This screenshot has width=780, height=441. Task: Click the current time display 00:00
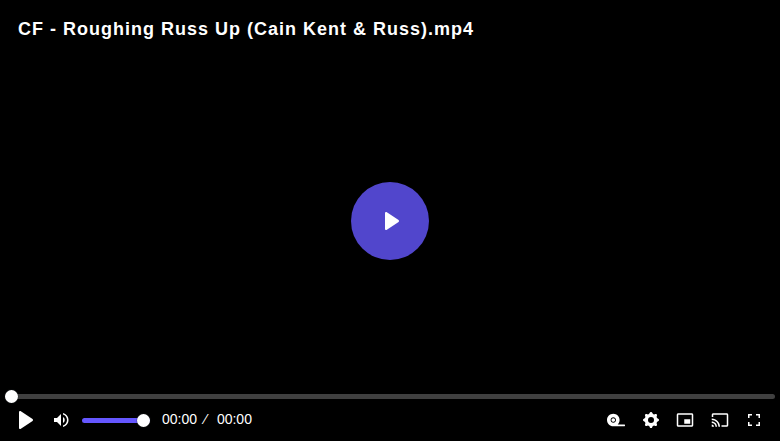pyautogui.click(x=179, y=420)
